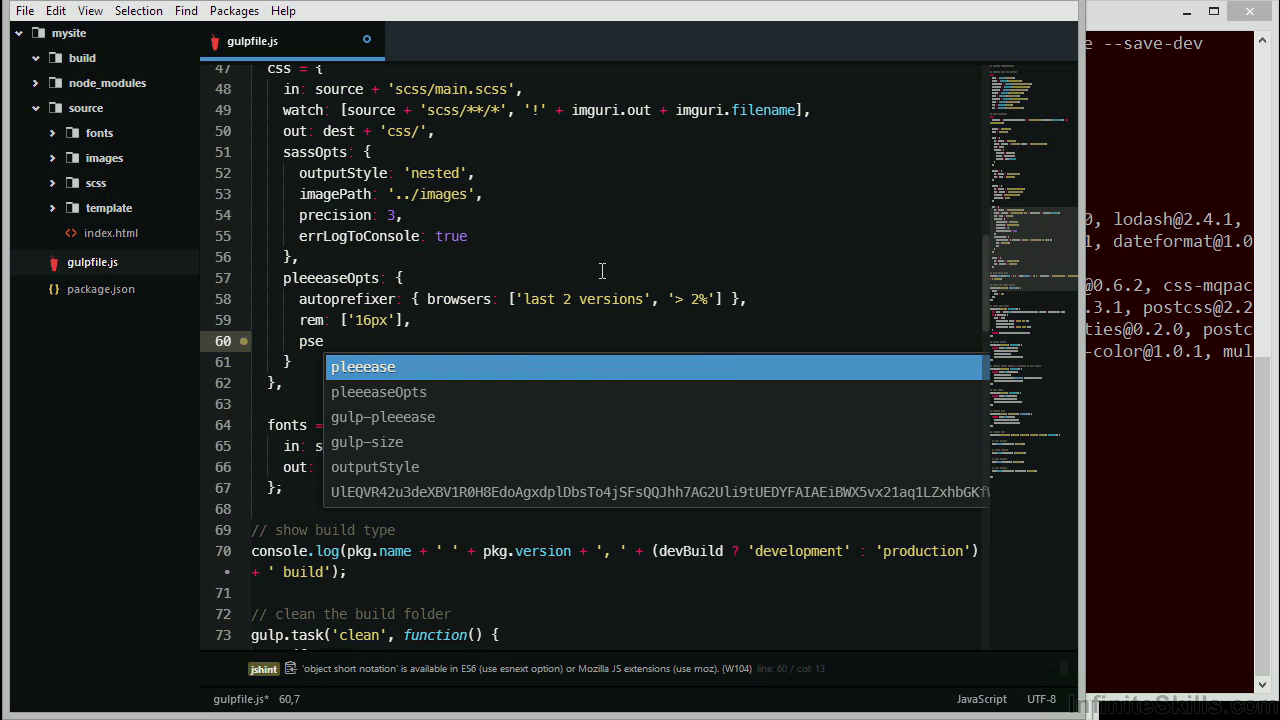Click the linter message icon beside jshint
The image size is (1280, 720).
(x=290, y=668)
